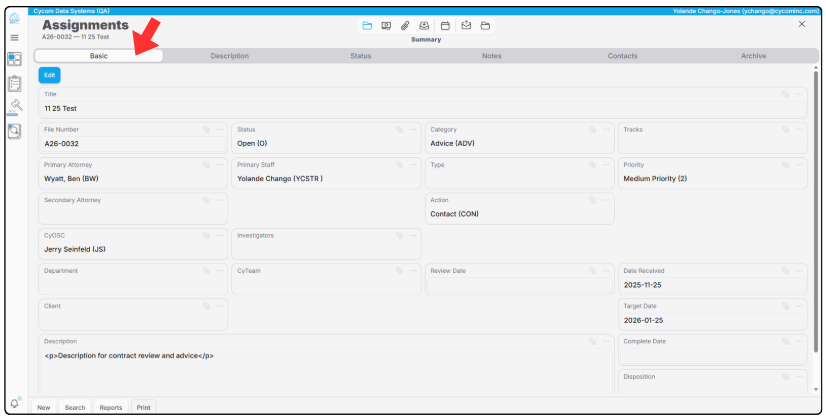Open the paperclip attachments icon
The height and width of the screenshot is (418, 826).
405,26
